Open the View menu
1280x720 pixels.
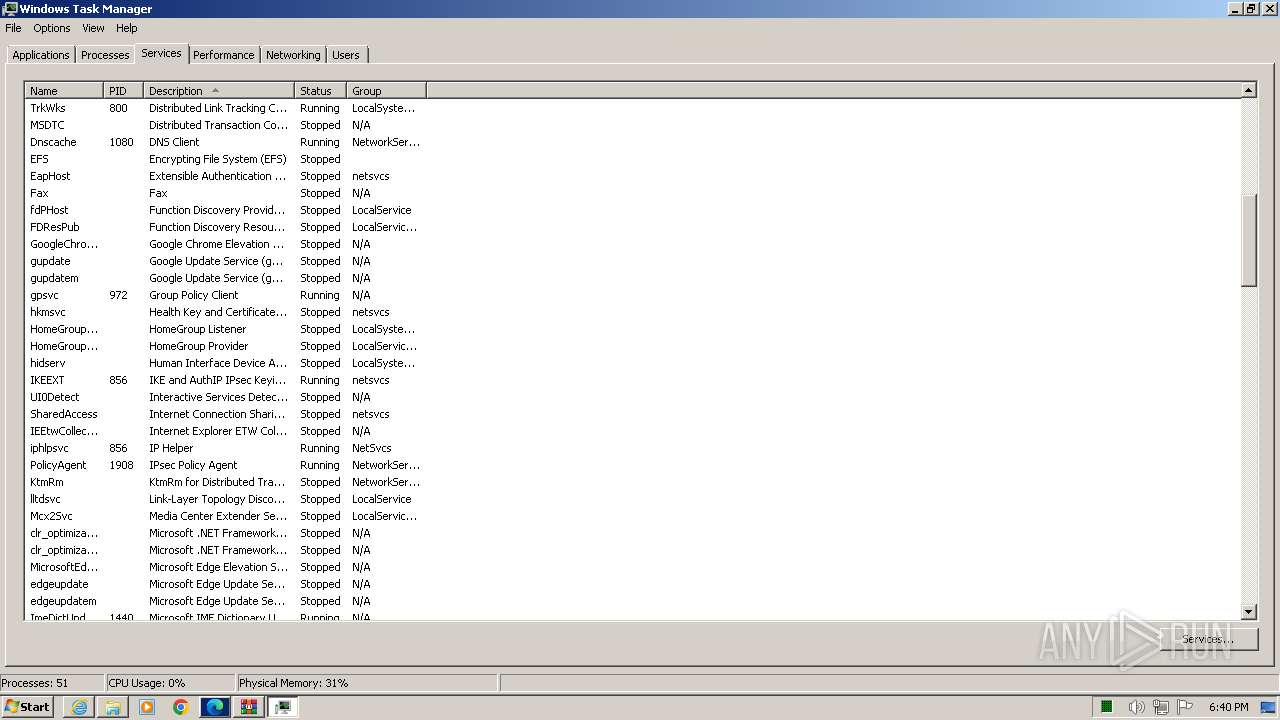click(93, 28)
